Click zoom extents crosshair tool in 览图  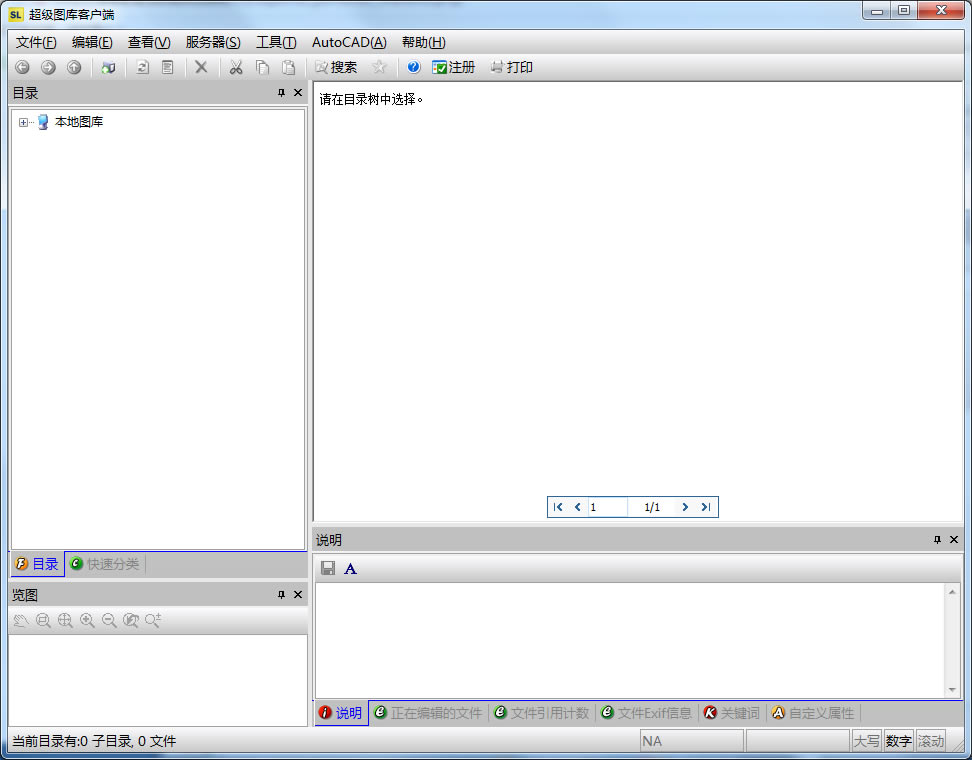(x=65, y=620)
